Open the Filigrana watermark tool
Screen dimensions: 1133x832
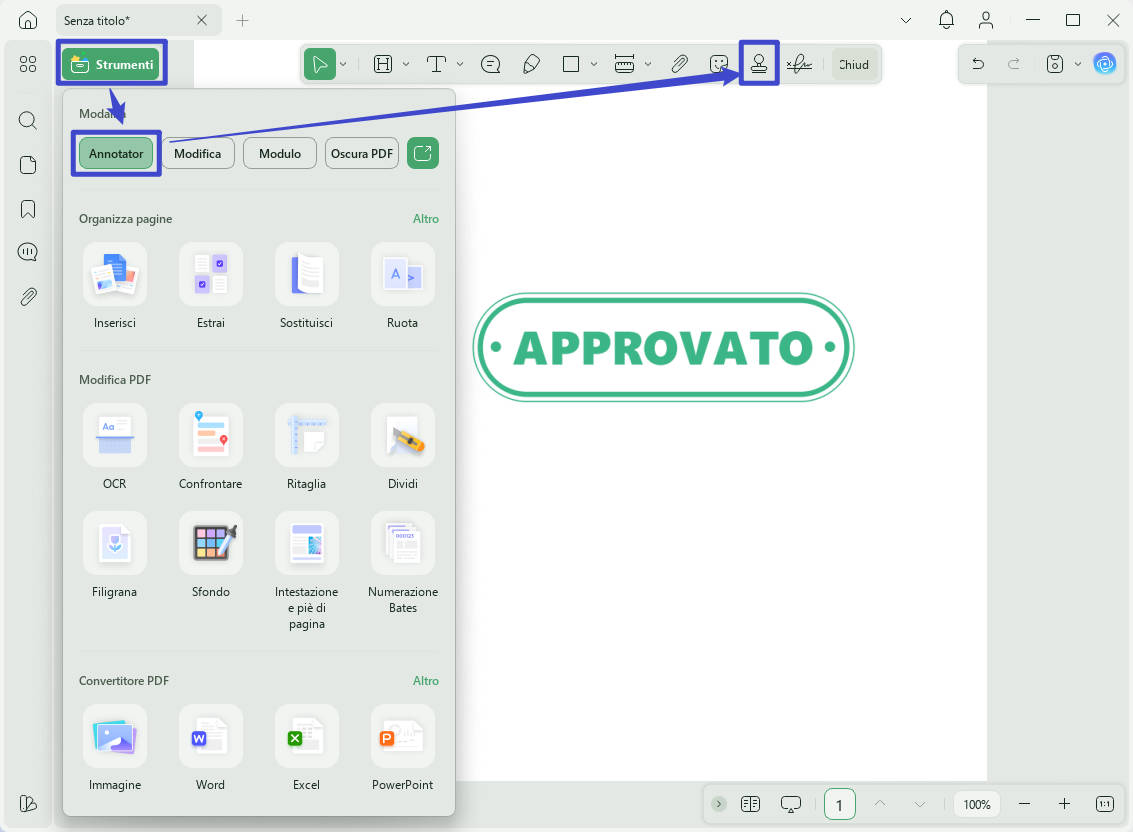point(115,555)
